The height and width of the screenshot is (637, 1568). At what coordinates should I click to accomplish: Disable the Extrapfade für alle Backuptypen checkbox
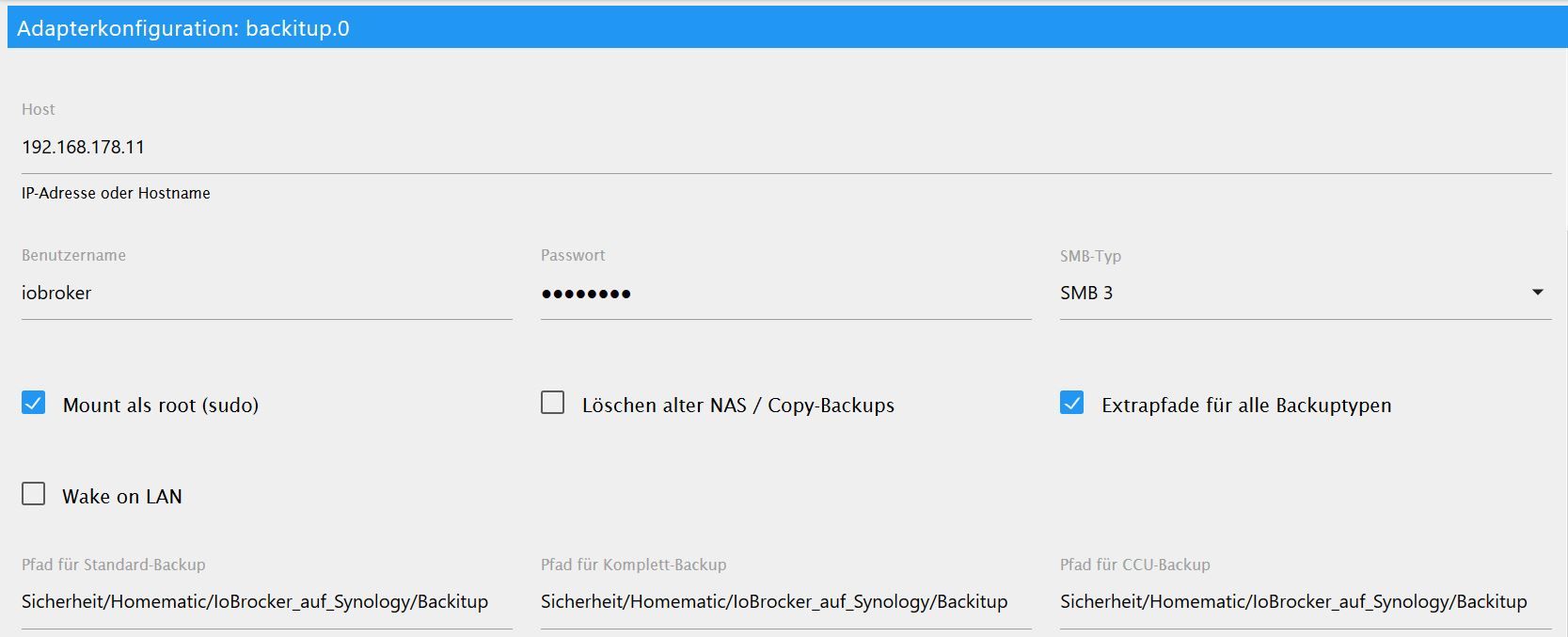click(1072, 404)
